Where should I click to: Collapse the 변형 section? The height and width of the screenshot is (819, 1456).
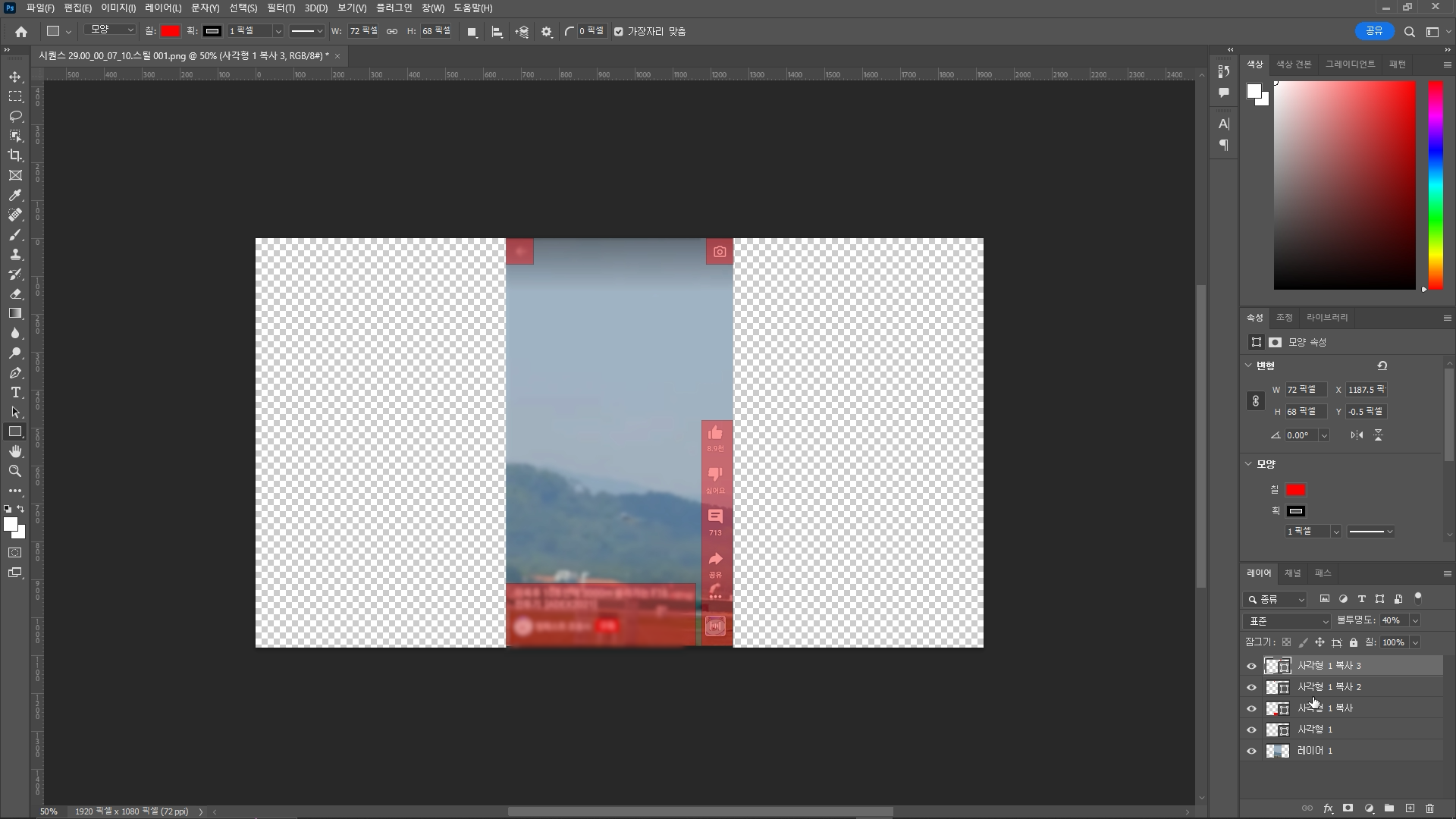(x=1249, y=366)
